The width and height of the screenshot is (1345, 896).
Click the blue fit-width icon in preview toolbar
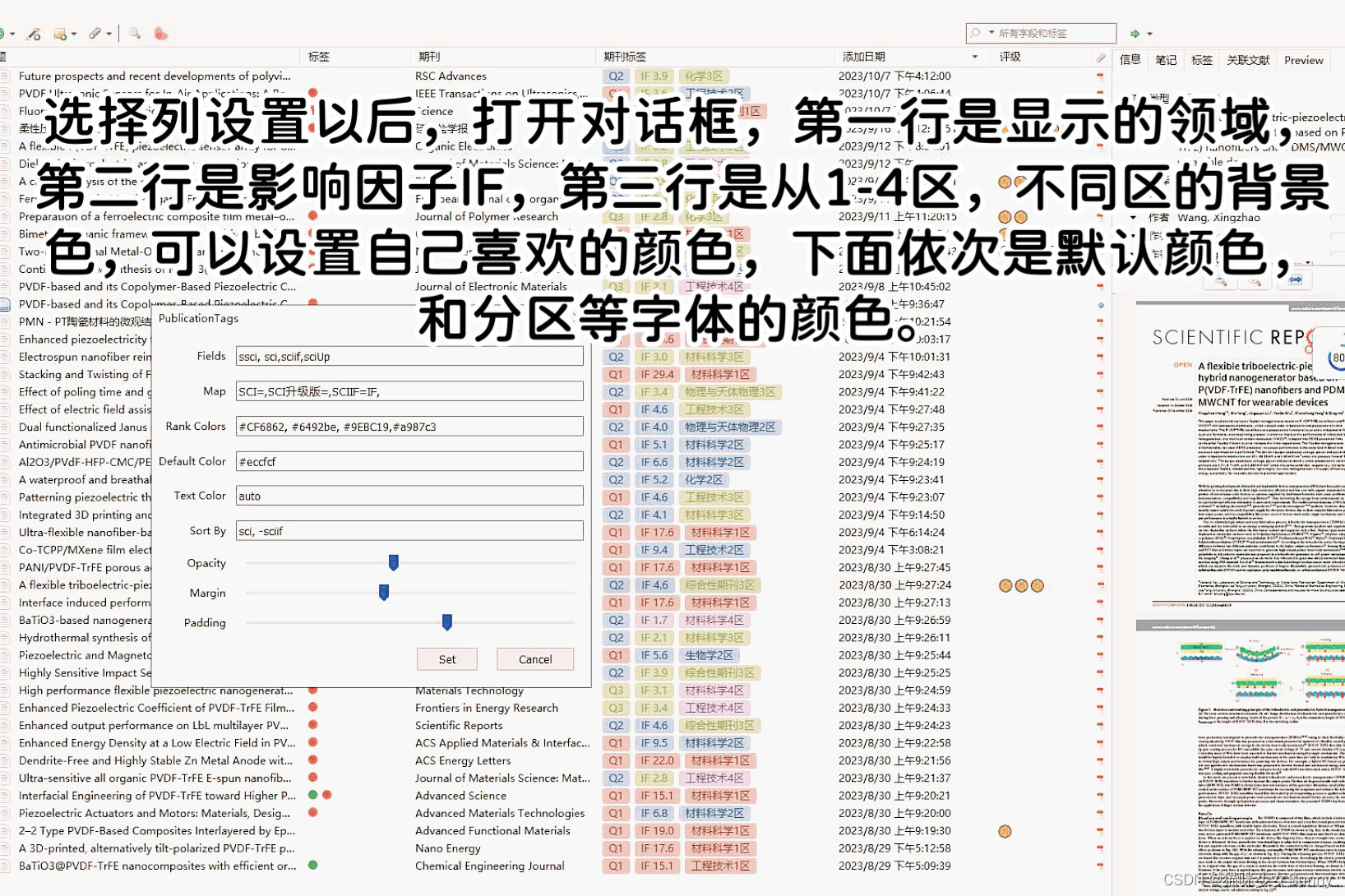(x=1296, y=280)
